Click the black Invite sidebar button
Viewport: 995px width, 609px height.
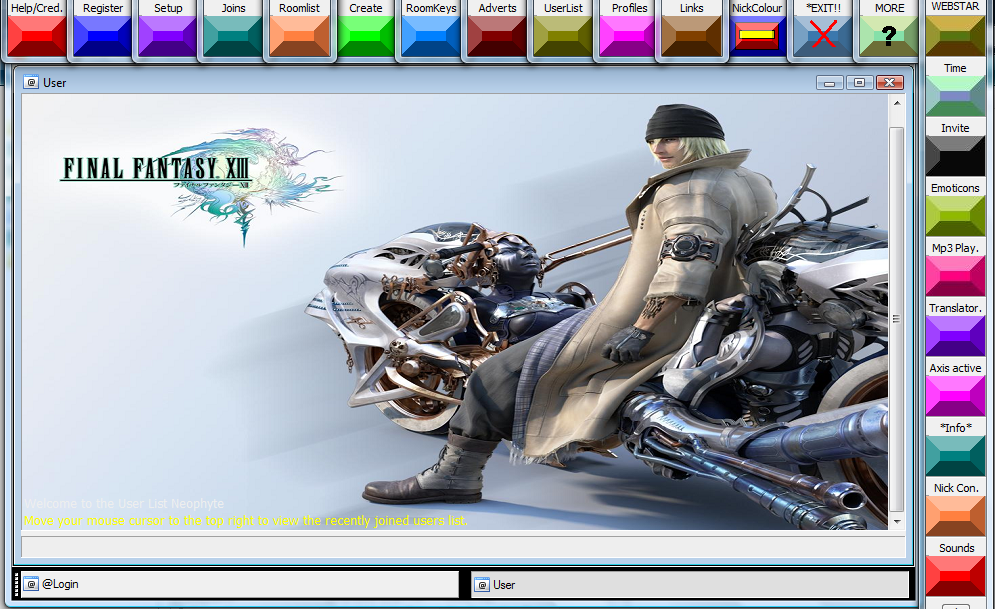(955, 155)
